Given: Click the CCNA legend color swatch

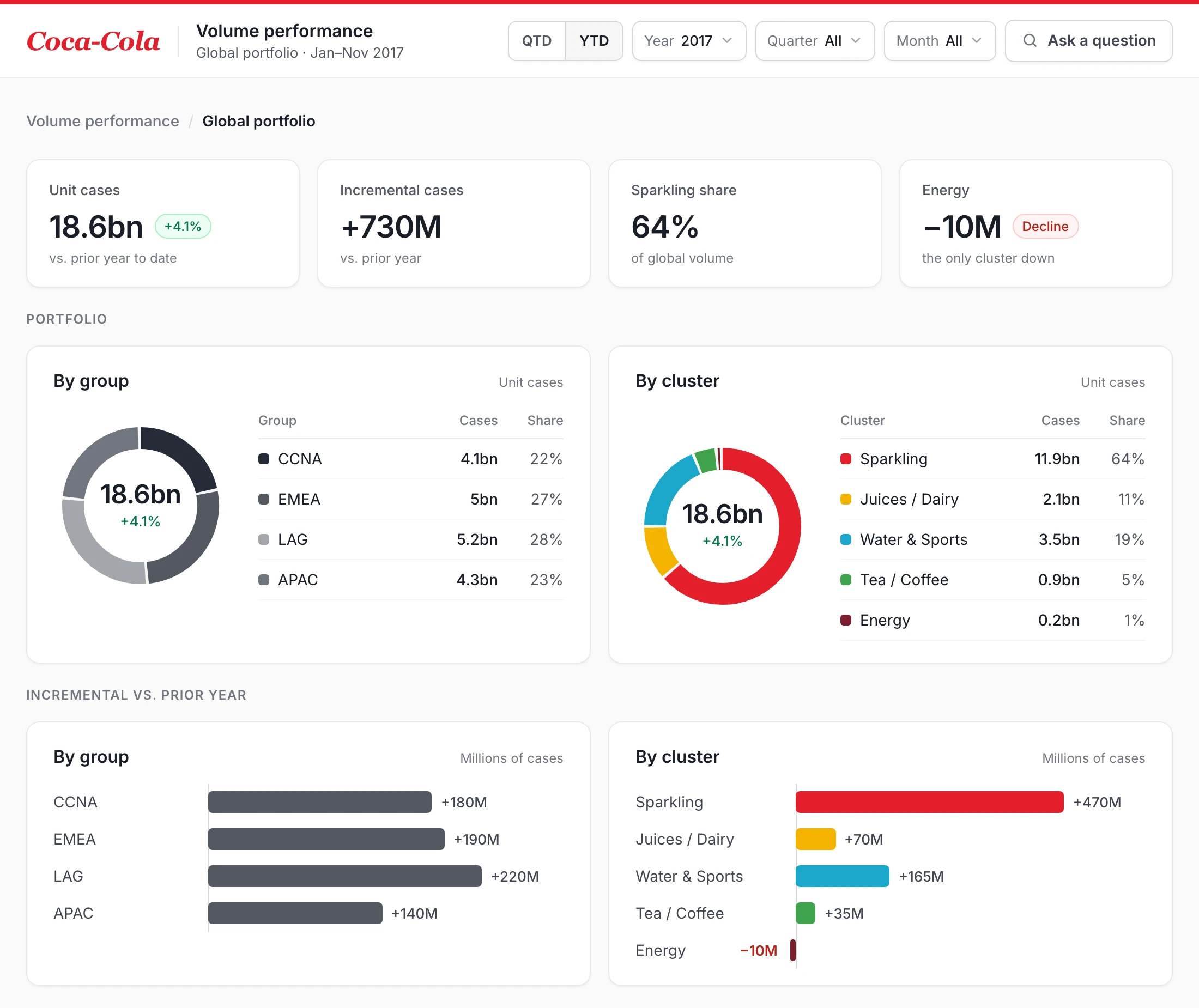Looking at the screenshot, I should click(x=263, y=459).
